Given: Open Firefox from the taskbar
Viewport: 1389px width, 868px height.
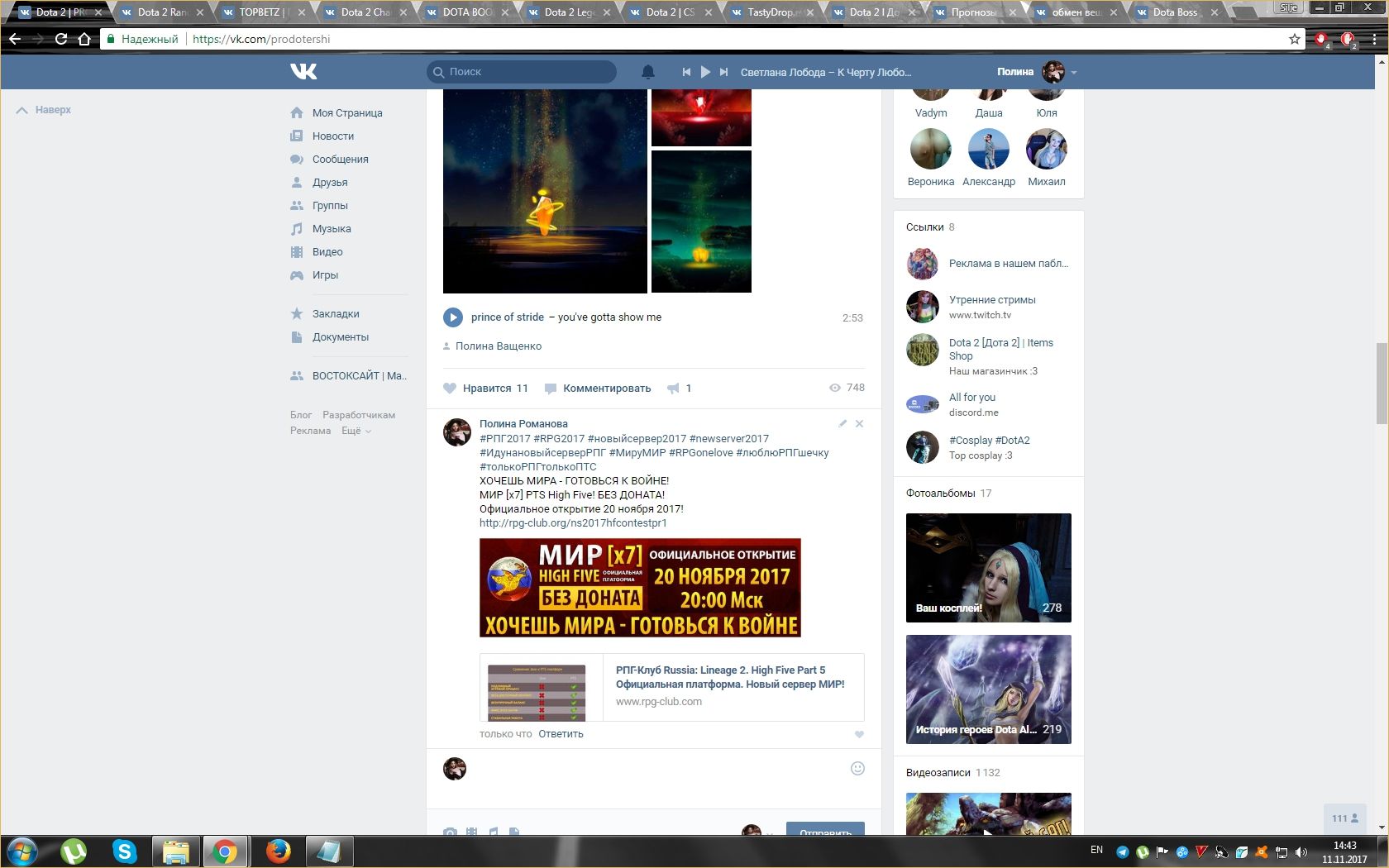Looking at the screenshot, I should coord(279,851).
